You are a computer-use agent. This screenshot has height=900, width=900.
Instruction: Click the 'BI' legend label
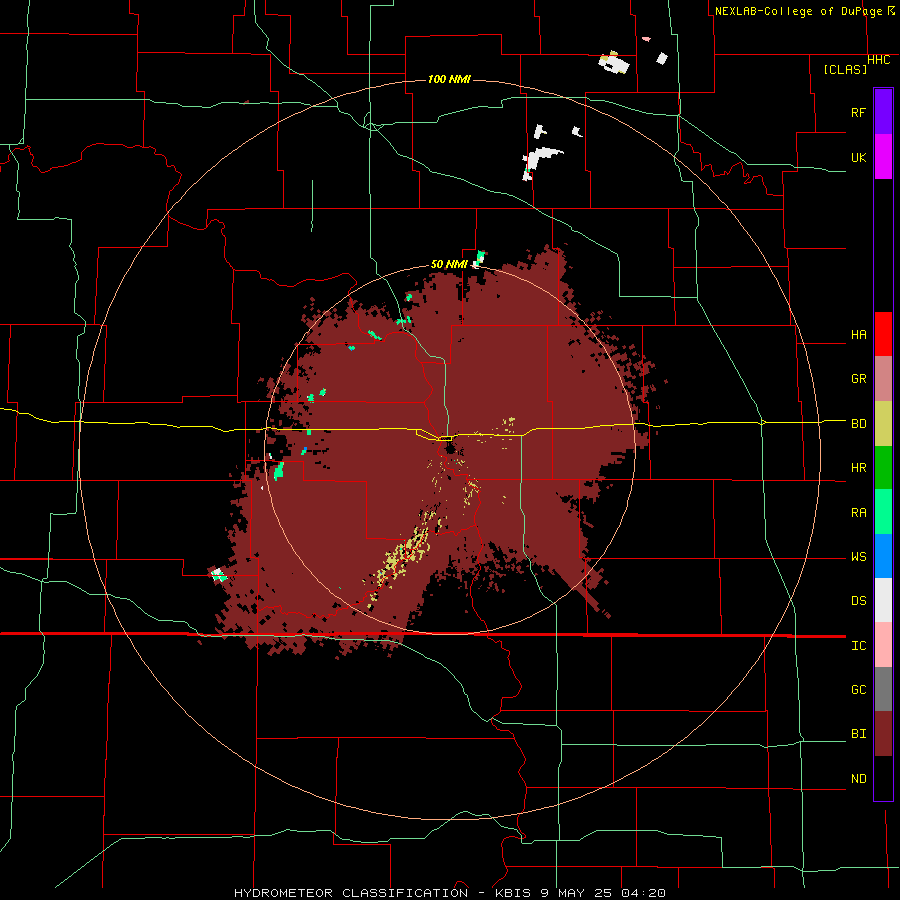click(858, 734)
